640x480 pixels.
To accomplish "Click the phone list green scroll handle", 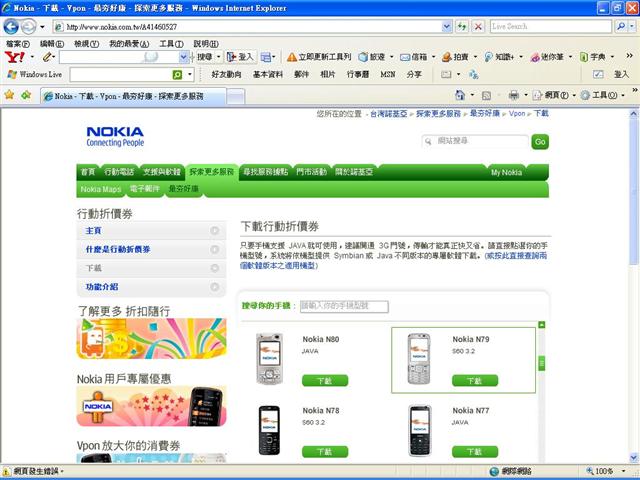I will (x=542, y=363).
